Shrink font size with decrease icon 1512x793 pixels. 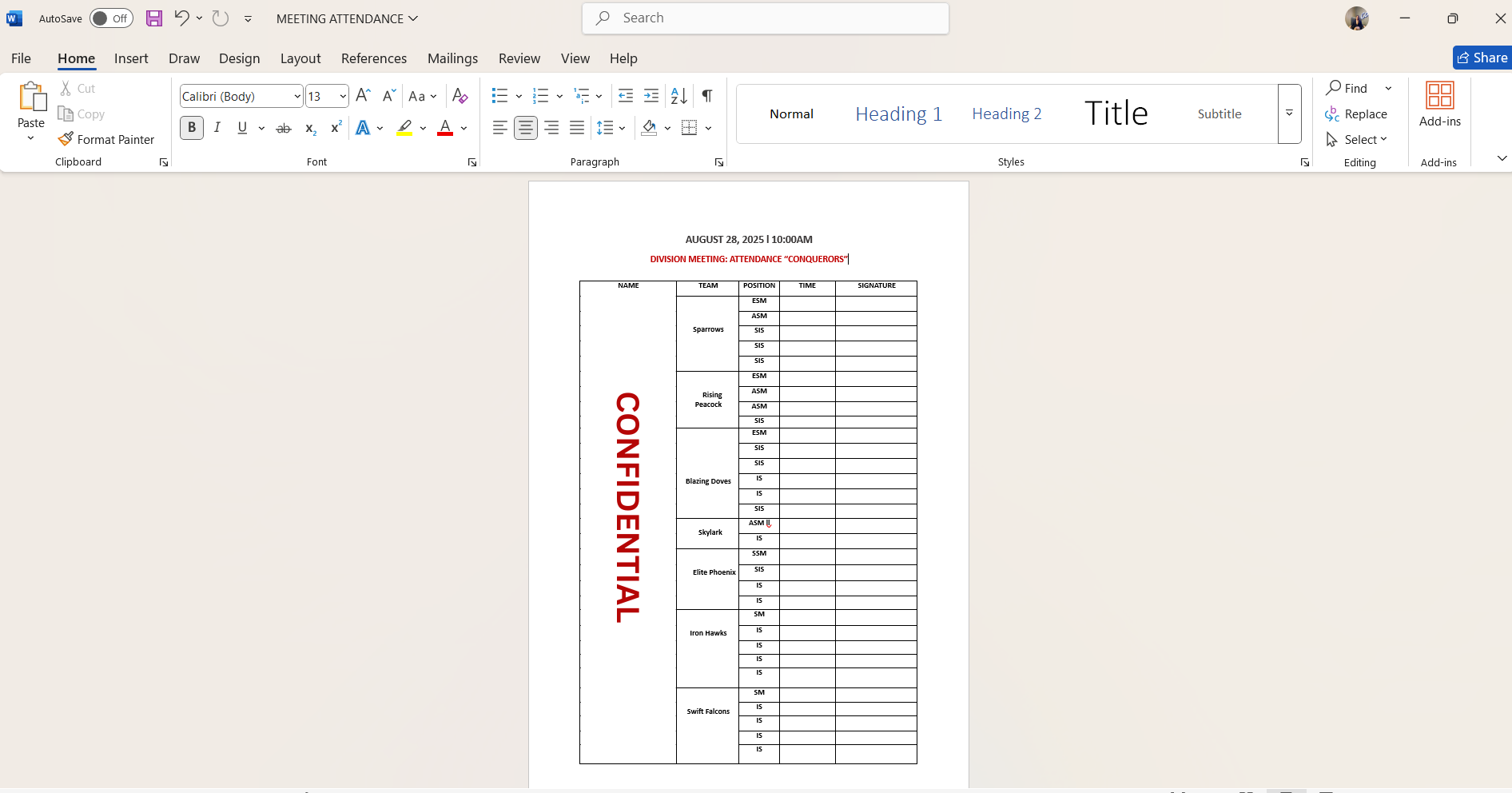[x=389, y=96]
